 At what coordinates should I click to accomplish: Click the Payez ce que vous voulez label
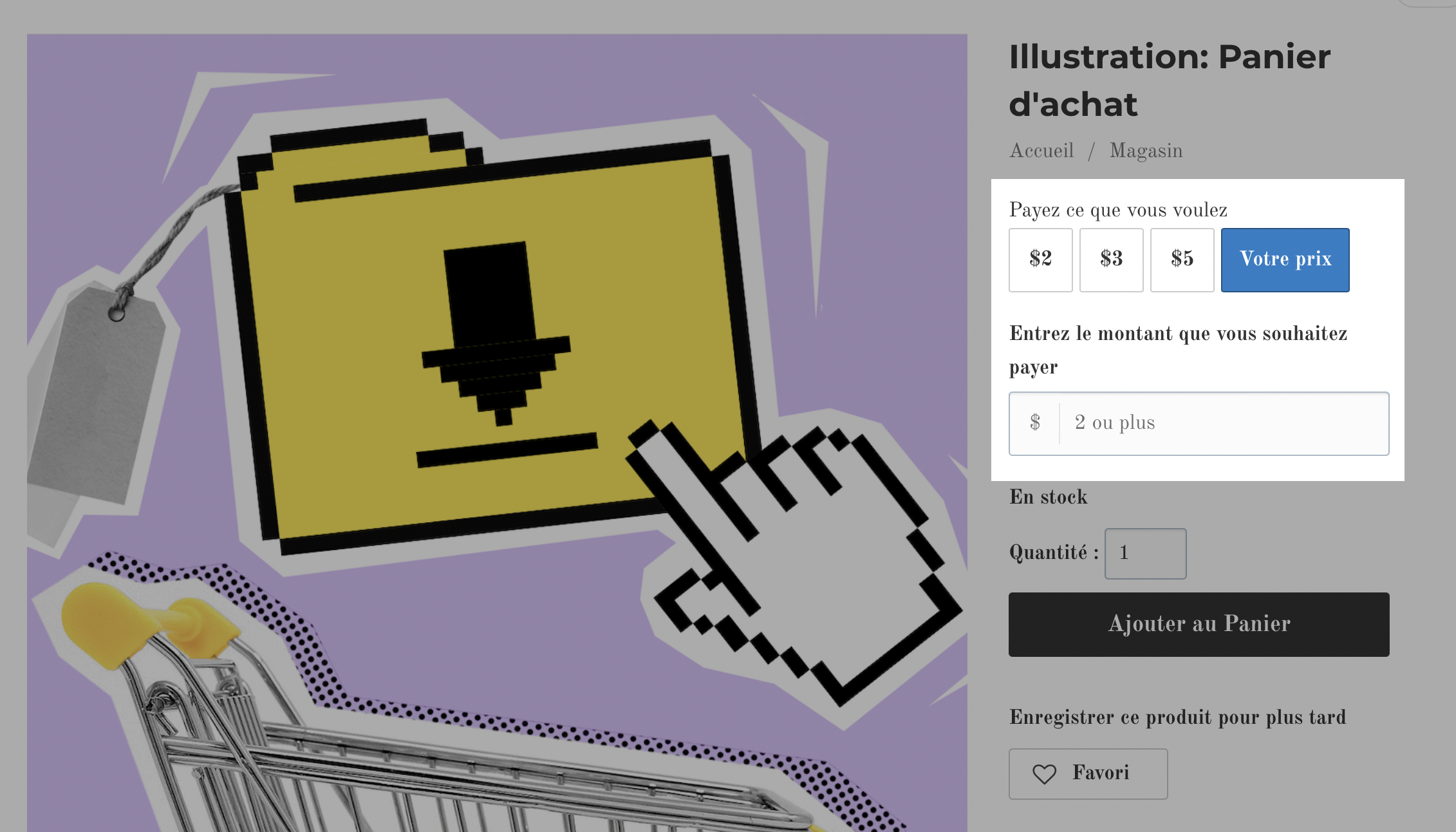click(x=1118, y=210)
